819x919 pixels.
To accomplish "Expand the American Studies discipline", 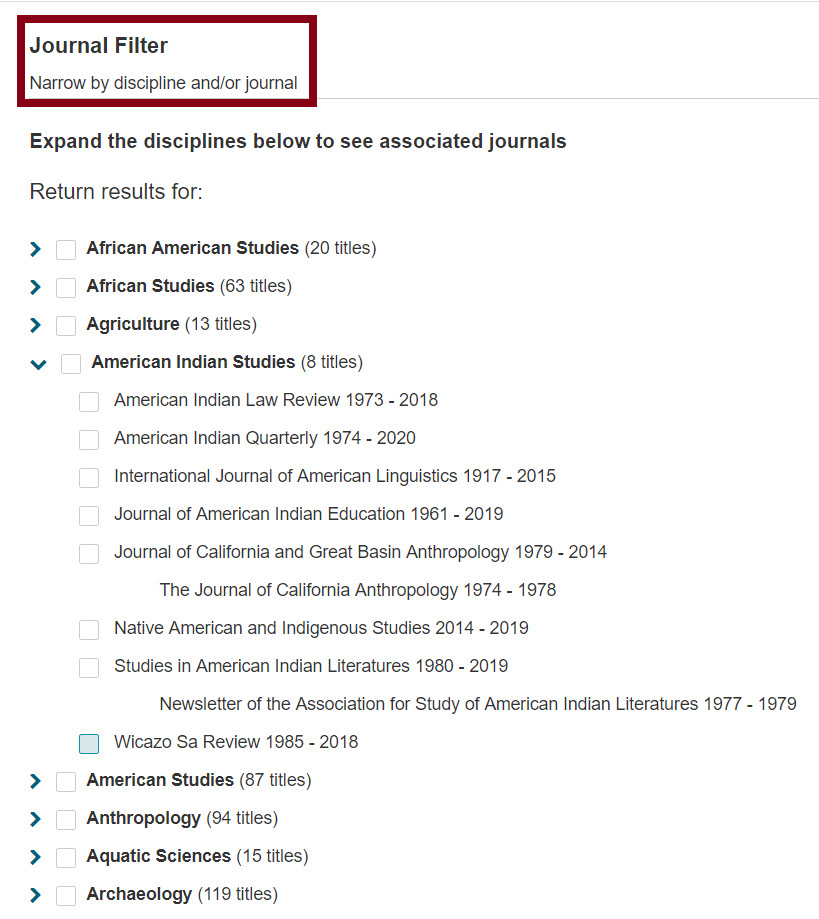I will pyautogui.click(x=36, y=781).
